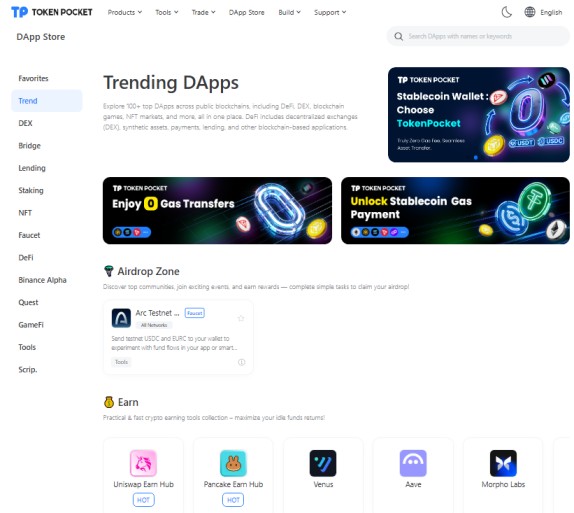Open DApp Store in top navigation
The image size is (574, 513).
[246, 12]
